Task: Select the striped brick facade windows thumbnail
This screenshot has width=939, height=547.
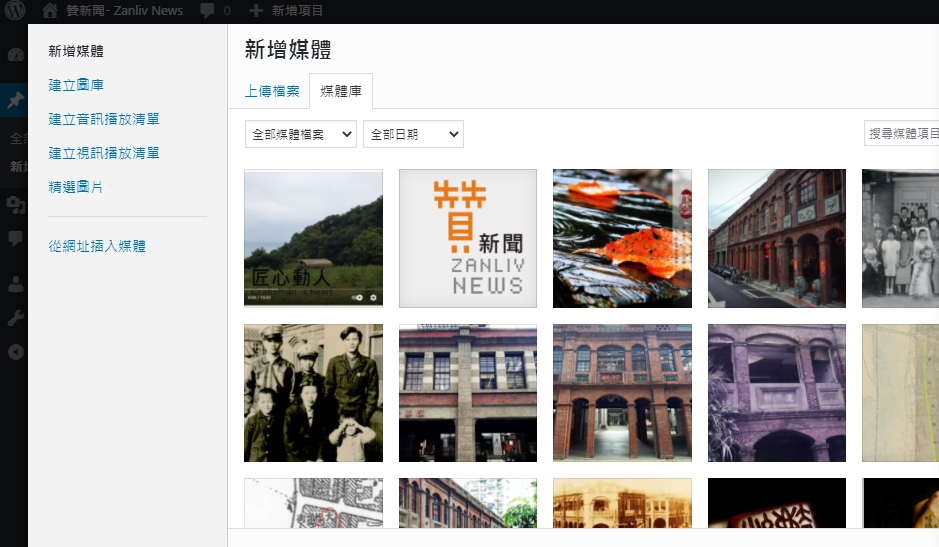Action: [468, 393]
